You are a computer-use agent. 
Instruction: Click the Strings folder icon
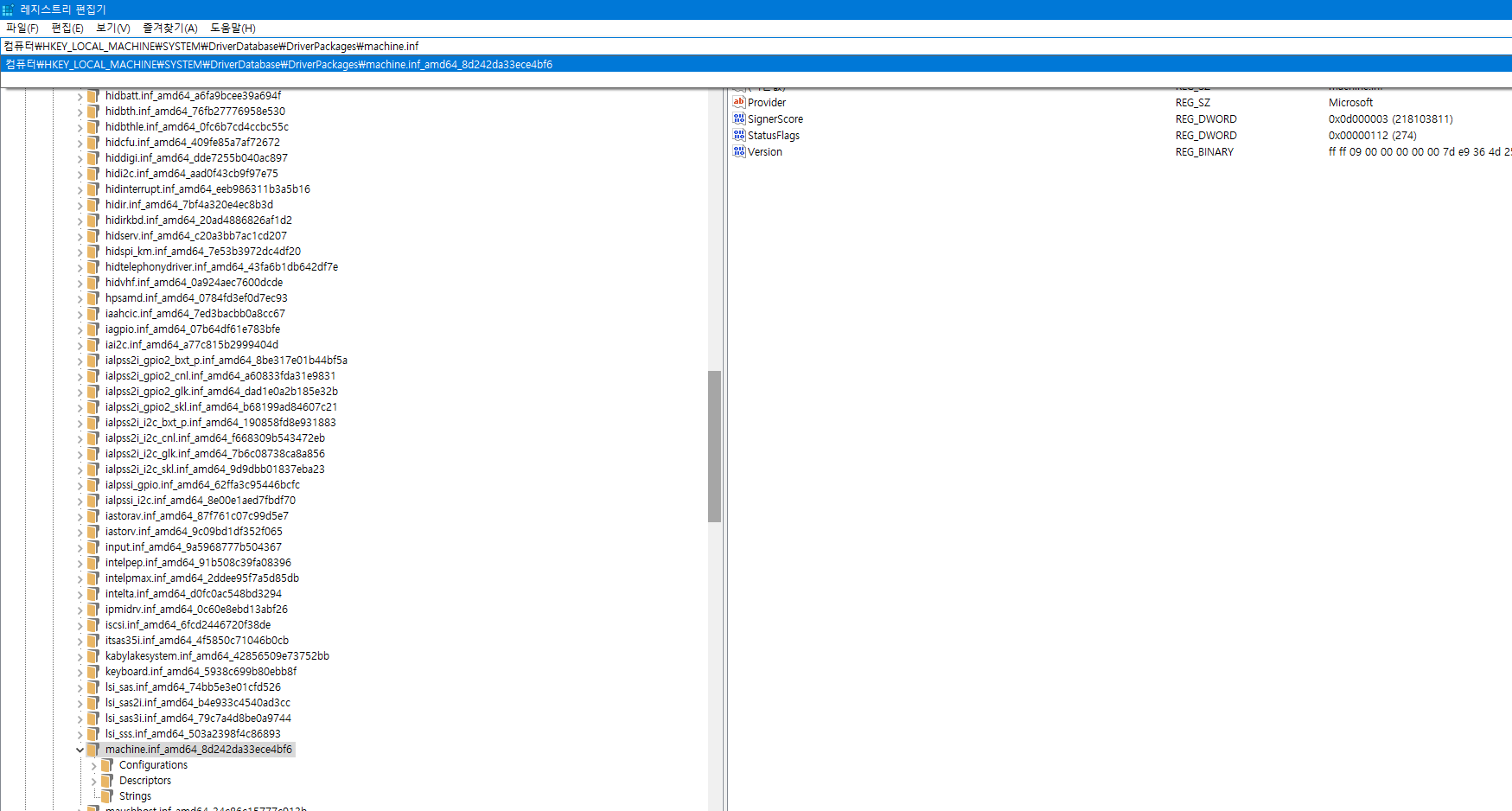point(107,796)
